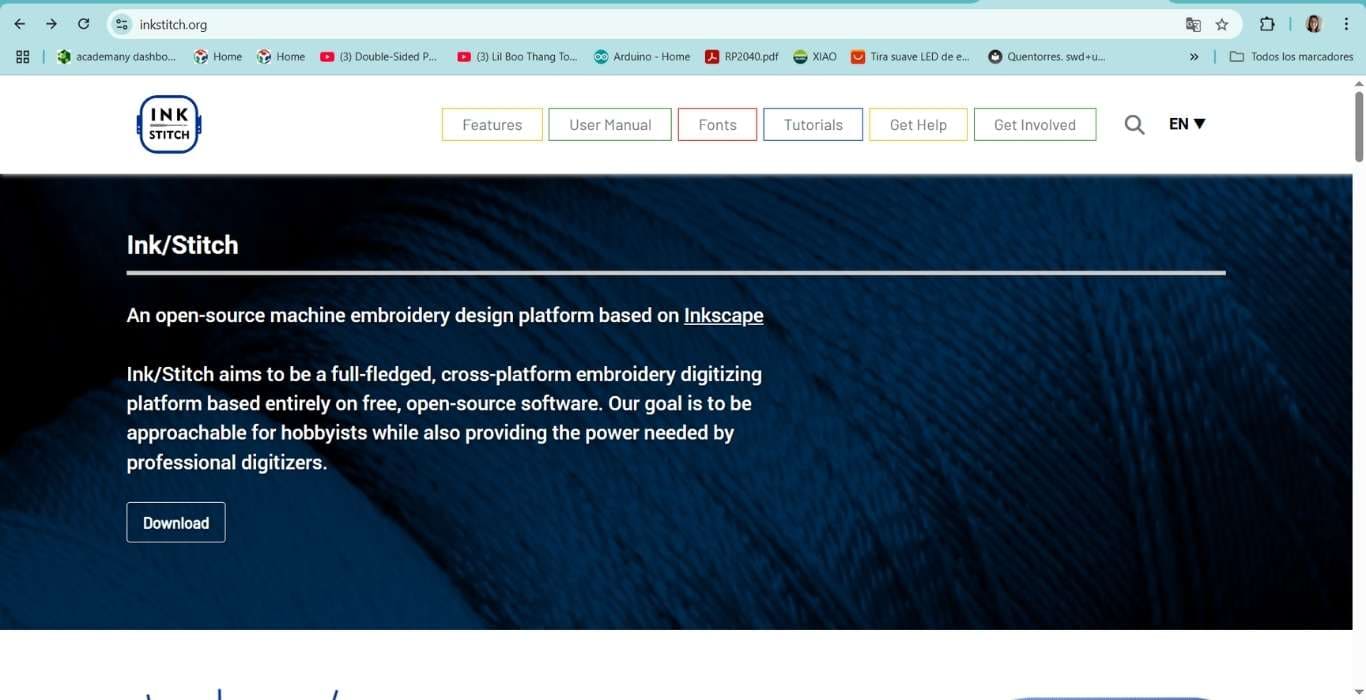Screen dimensions: 1366x700
Task: Go back with the browser back arrow
Action: [x=20, y=24]
